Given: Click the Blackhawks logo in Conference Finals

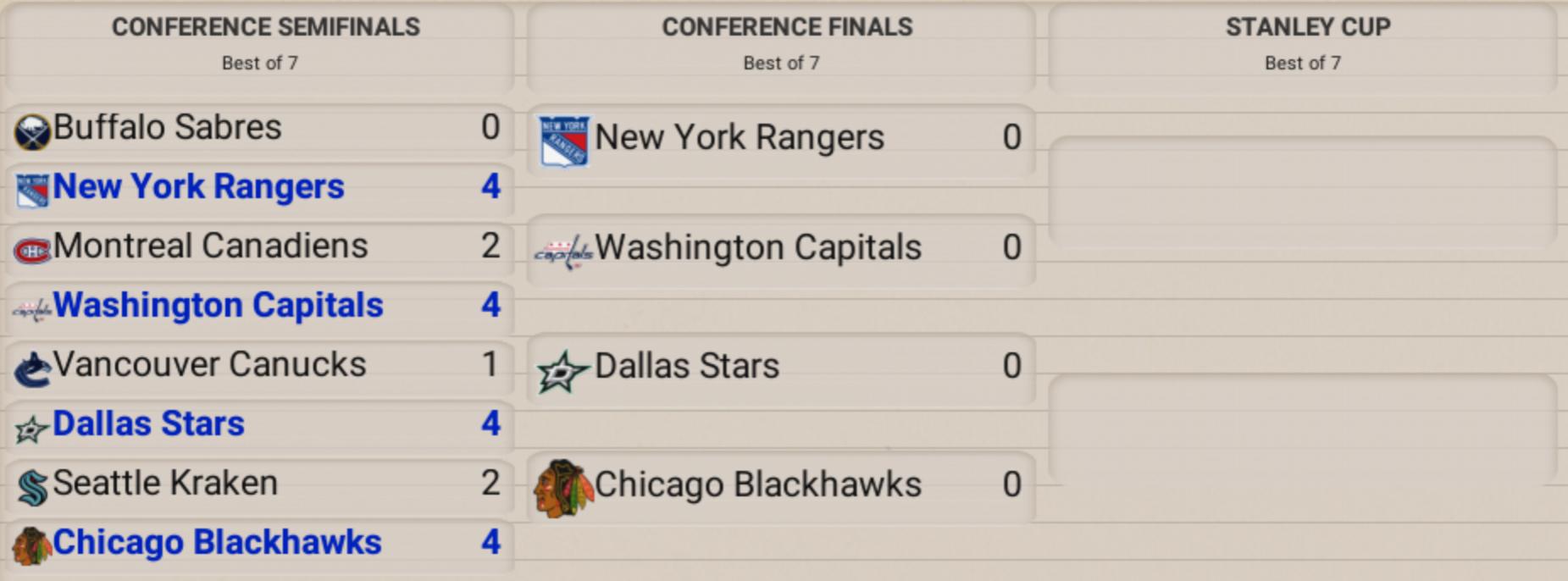Looking at the screenshot, I should click(x=562, y=489).
